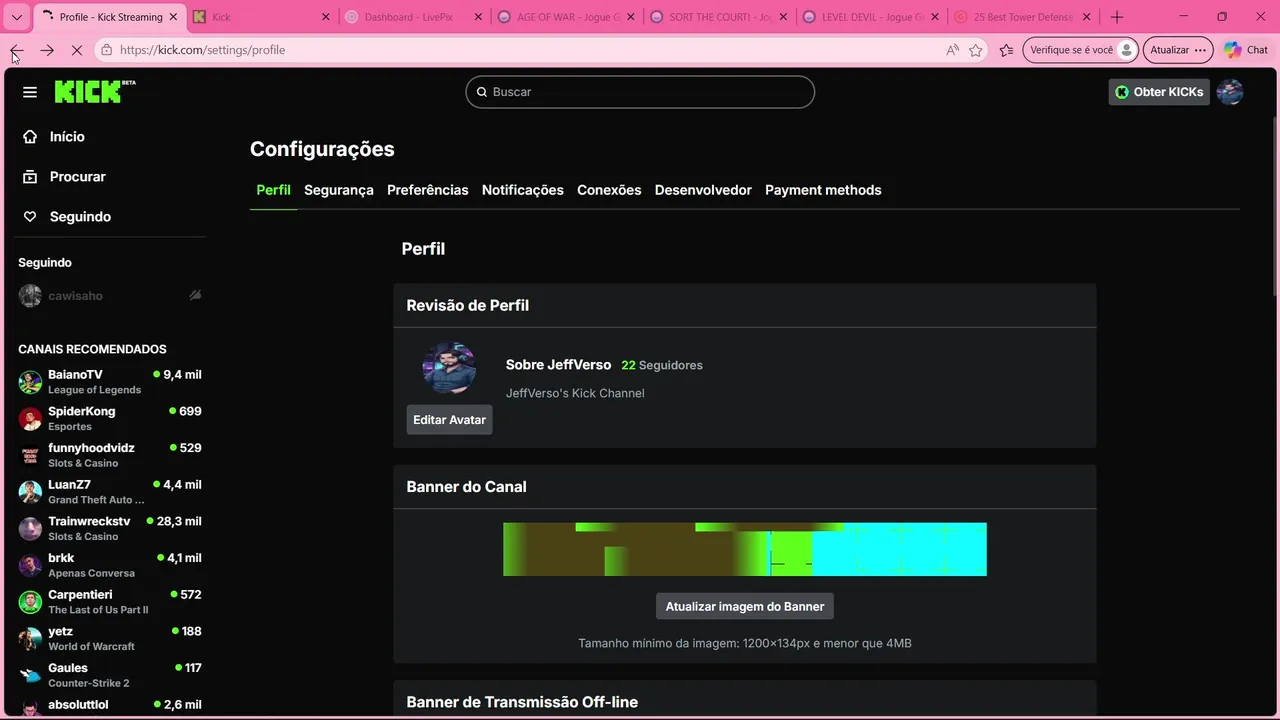The height and width of the screenshot is (720, 1280).
Task: Close the Dashboard - LivePix tab
Action: pos(478,17)
